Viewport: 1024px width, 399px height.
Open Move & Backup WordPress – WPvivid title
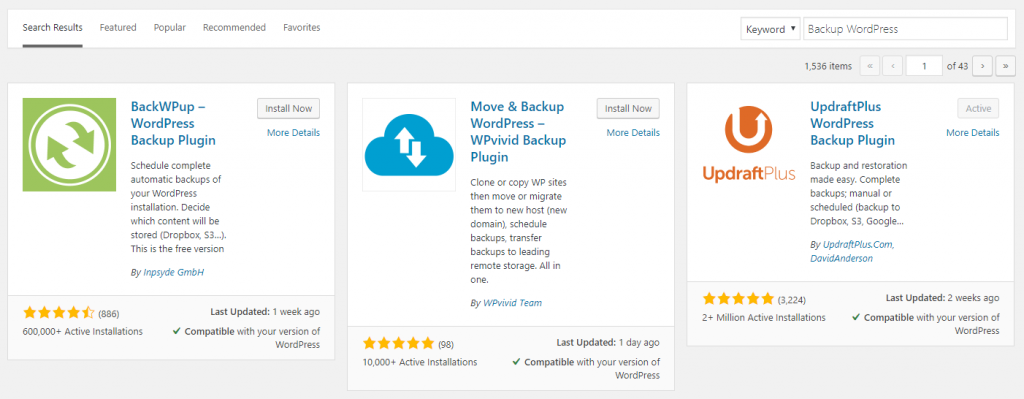tap(518, 132)
